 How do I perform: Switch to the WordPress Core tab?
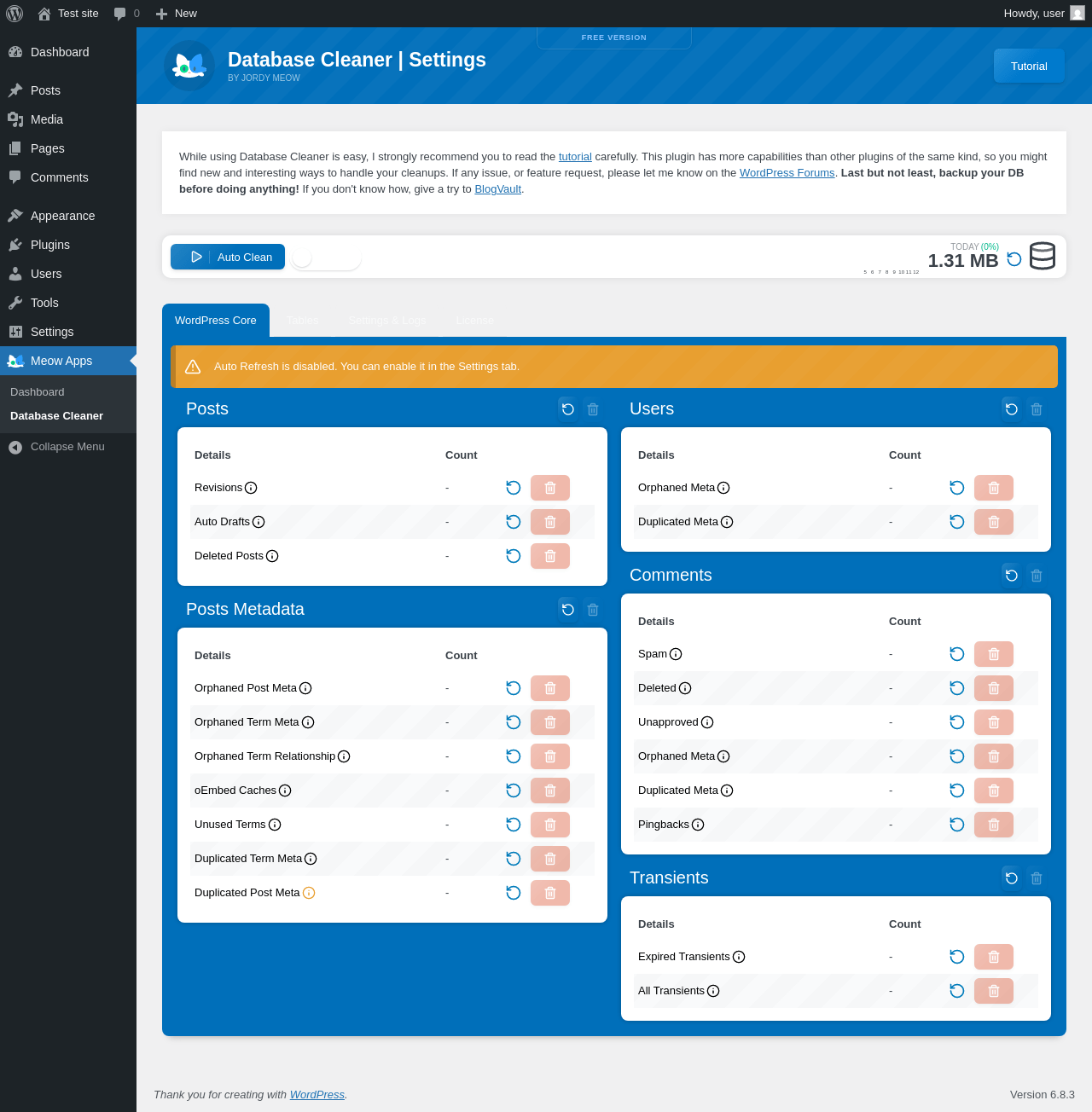click(216, 321)
